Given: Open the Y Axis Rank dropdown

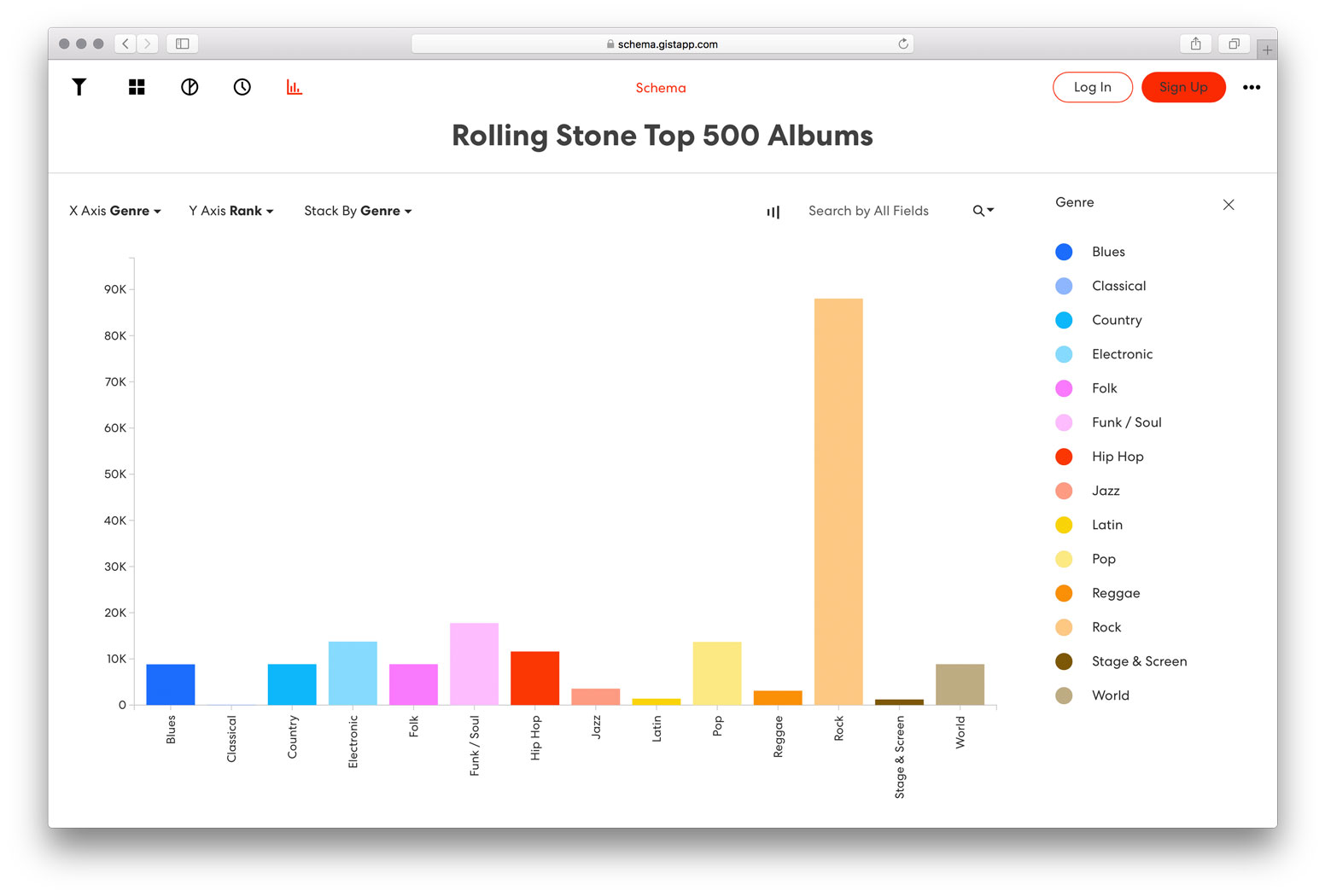Looking at the screenshot, I should (x=231, y=211).
